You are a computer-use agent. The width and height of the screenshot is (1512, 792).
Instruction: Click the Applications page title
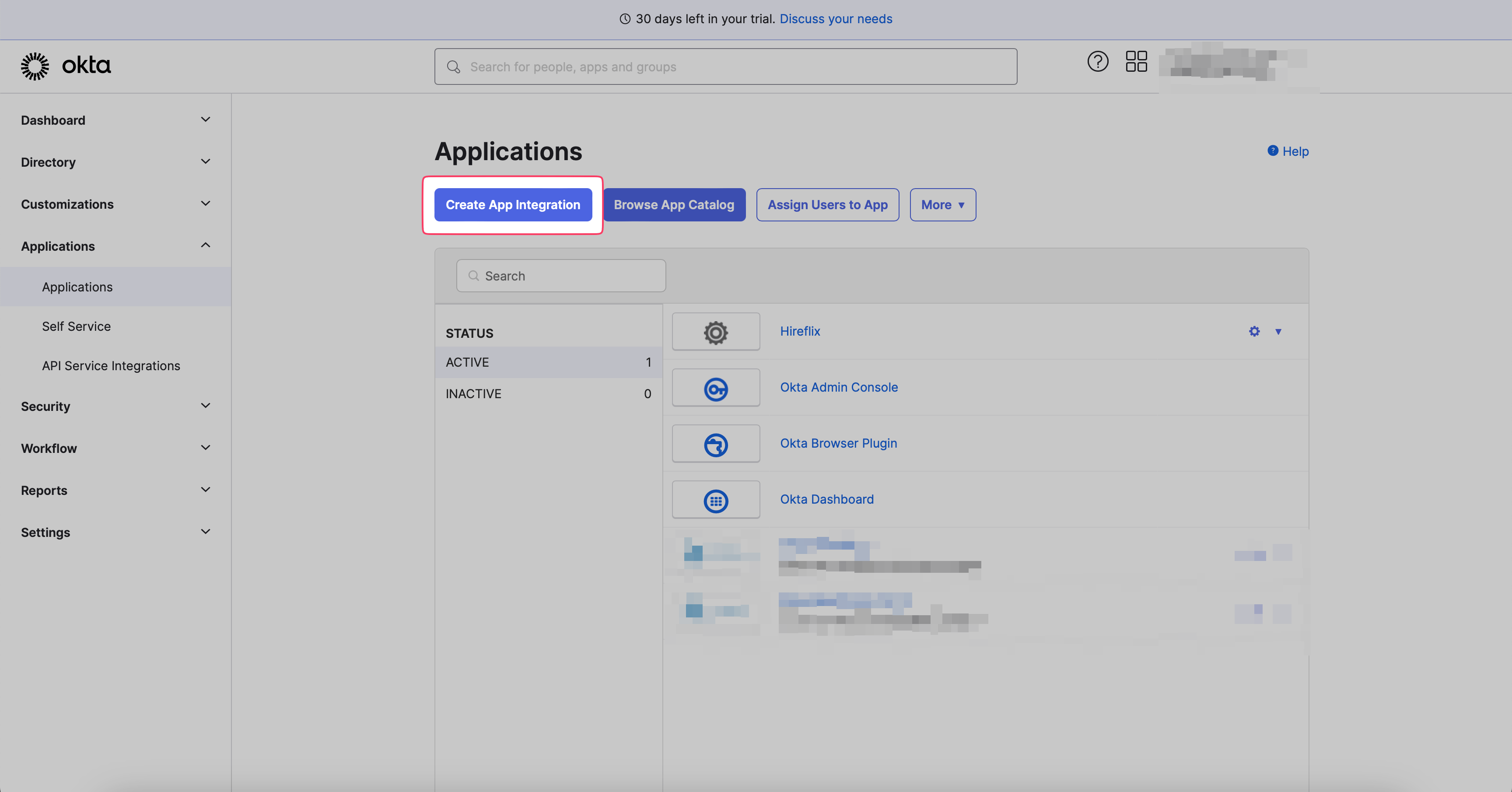coord(508,151)
